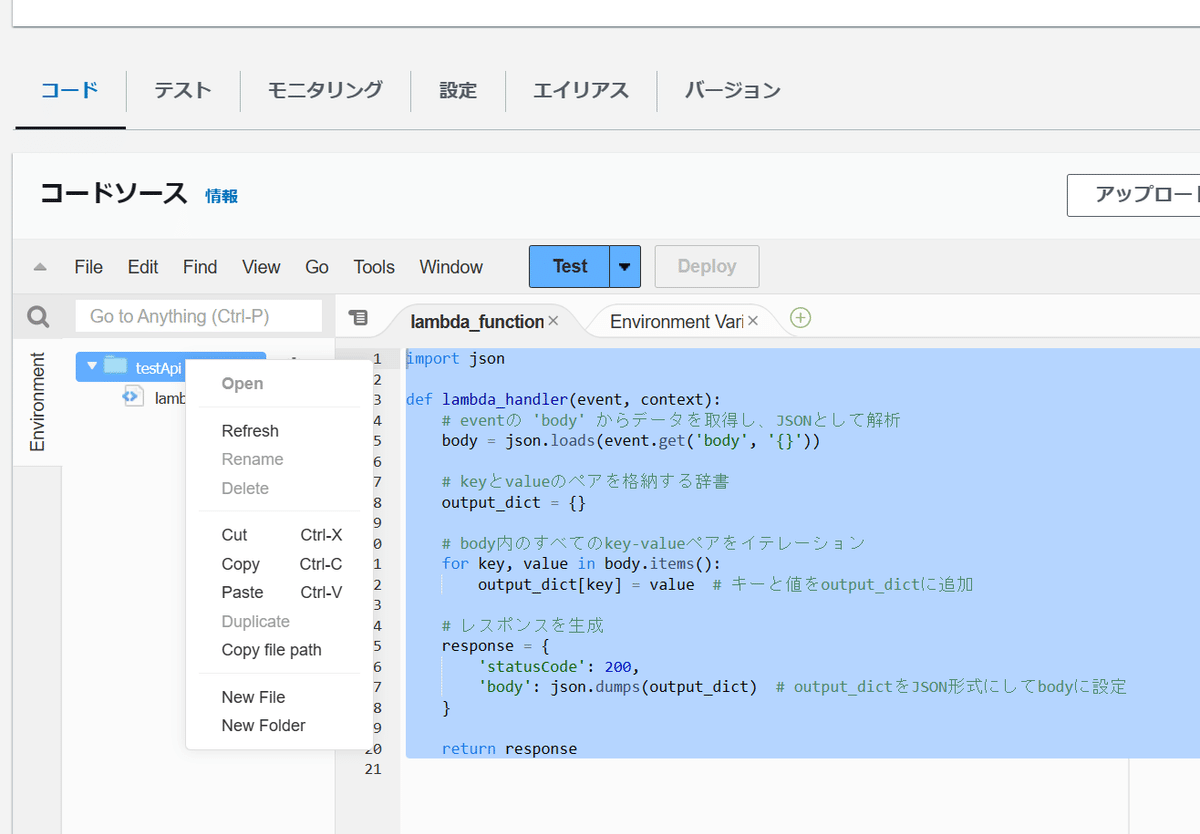Switch to the エイリアス tab
The width and height of the screenshot is (1200, 834).
(x=580, y=90)
